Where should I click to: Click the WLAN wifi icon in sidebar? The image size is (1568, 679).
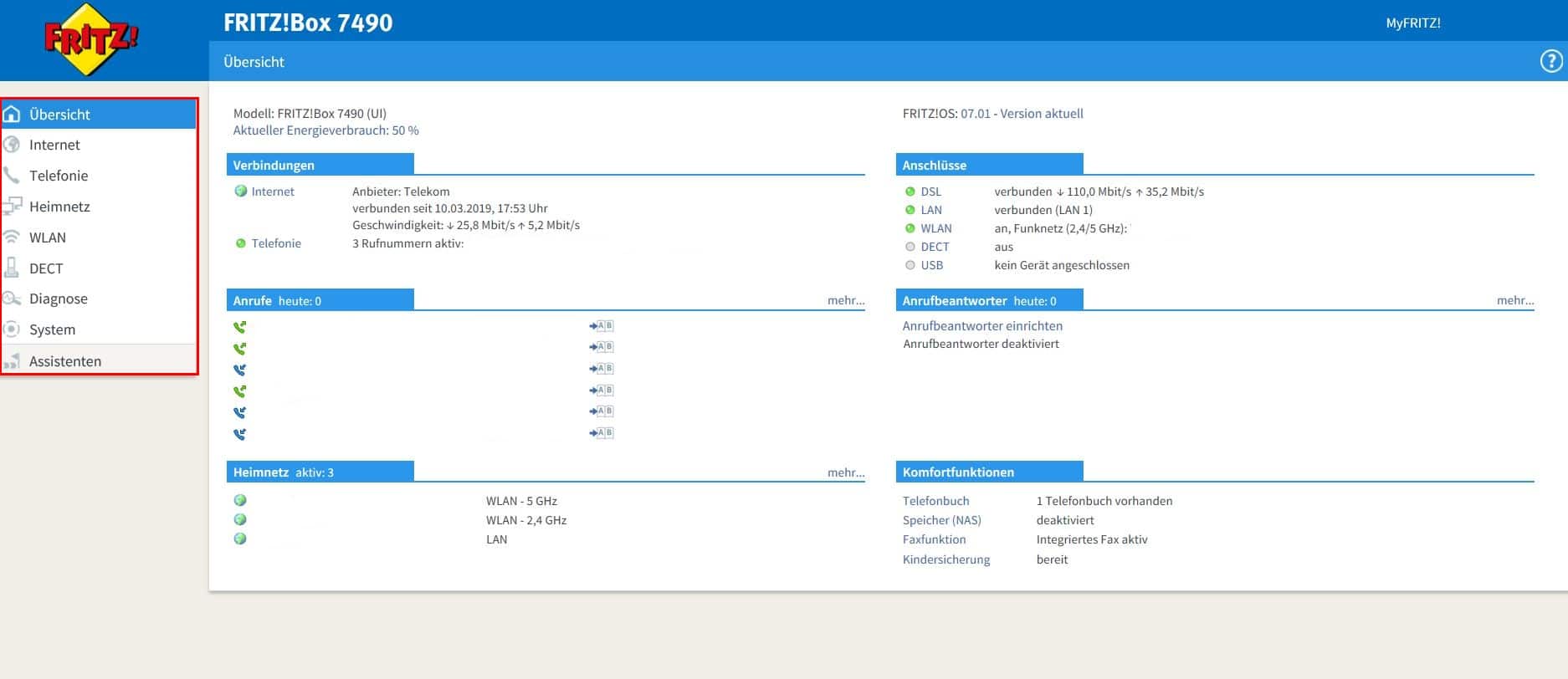tap(12, 237)
